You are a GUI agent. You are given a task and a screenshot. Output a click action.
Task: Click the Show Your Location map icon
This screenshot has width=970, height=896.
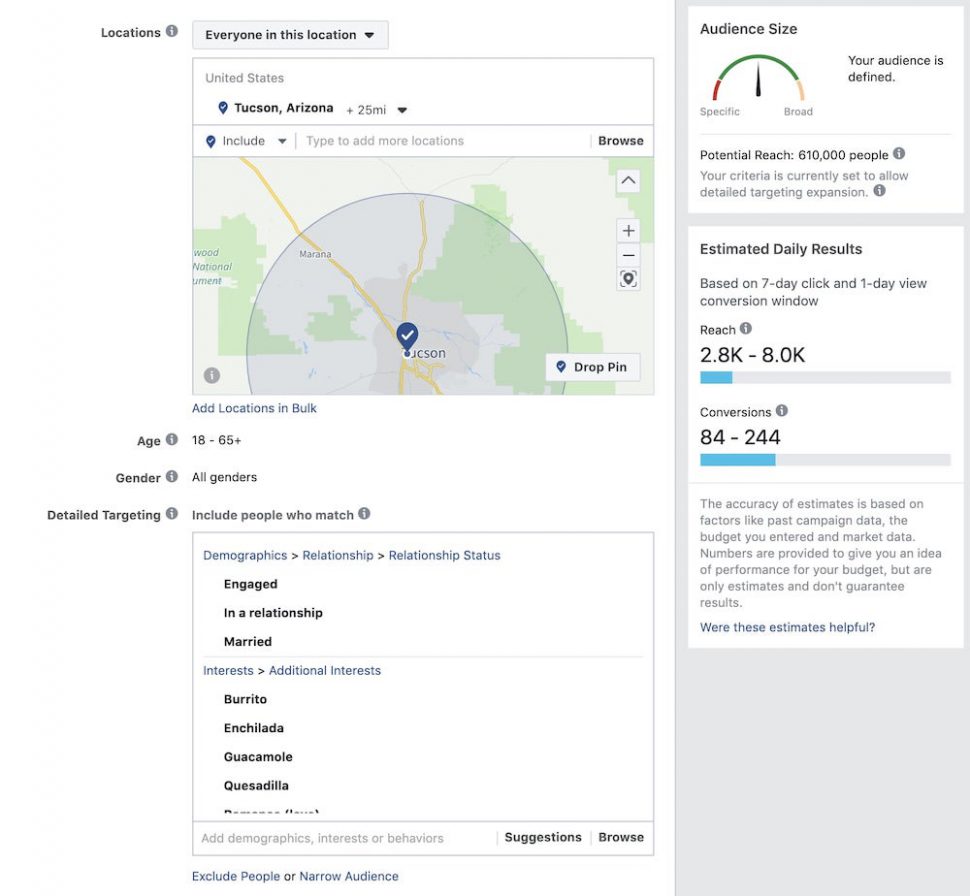point(628,279)
